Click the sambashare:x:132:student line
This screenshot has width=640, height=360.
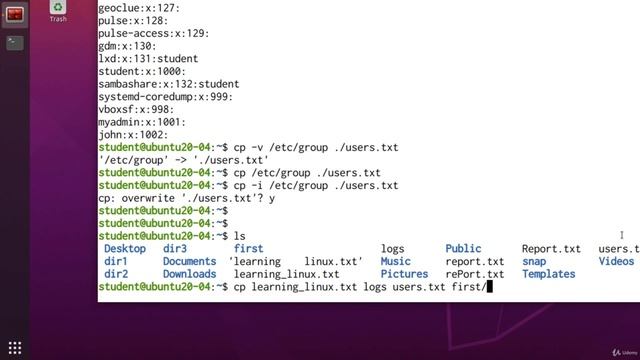tap(169, 84)
